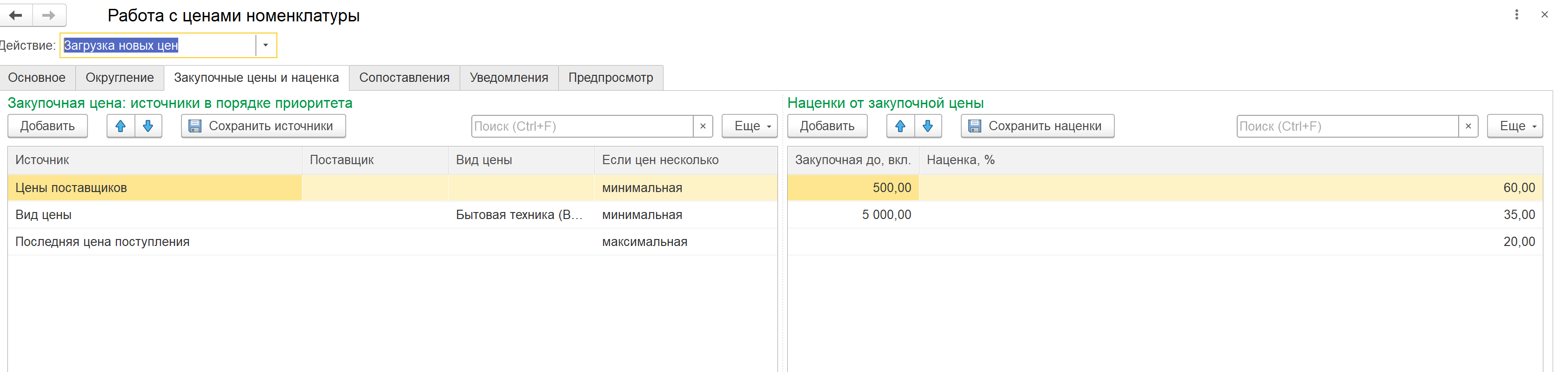Click the Наценка, % column header
This screenshot has width=1568, height=372.
1231,160
